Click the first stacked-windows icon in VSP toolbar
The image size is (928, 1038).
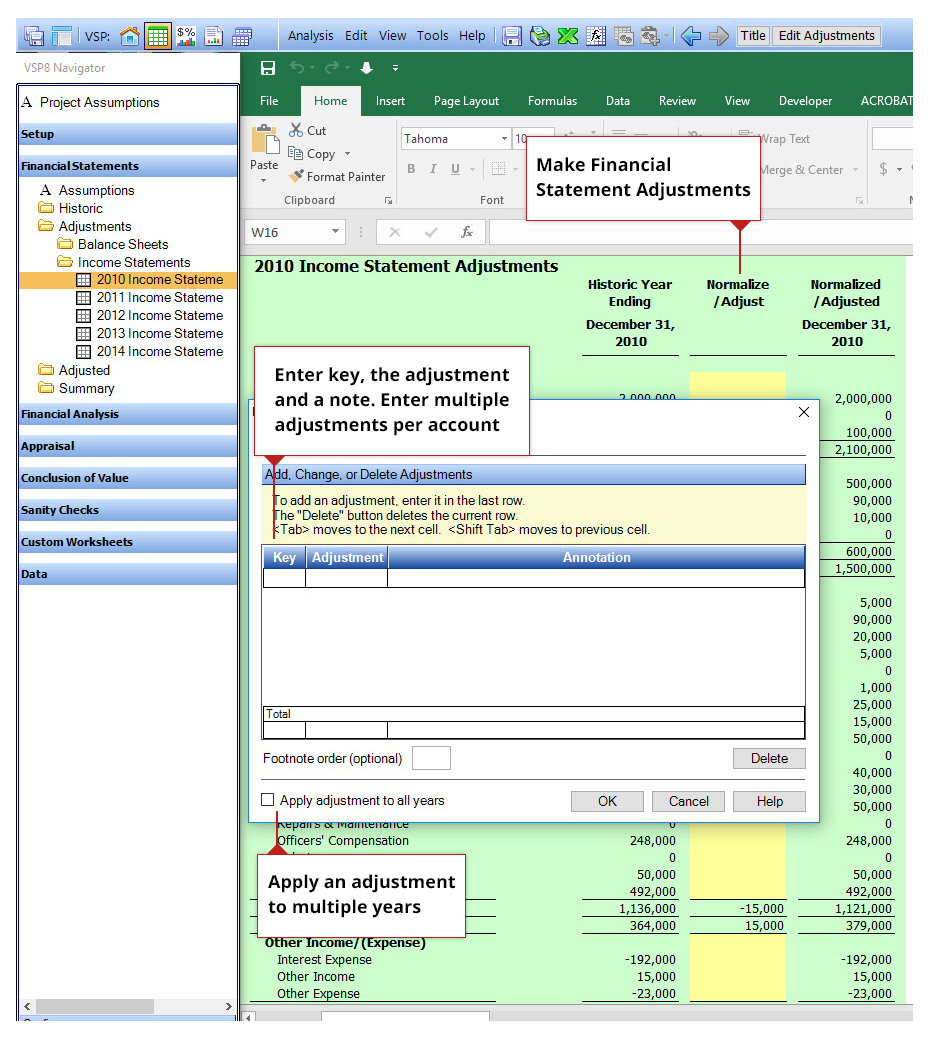tap(34, 36)
